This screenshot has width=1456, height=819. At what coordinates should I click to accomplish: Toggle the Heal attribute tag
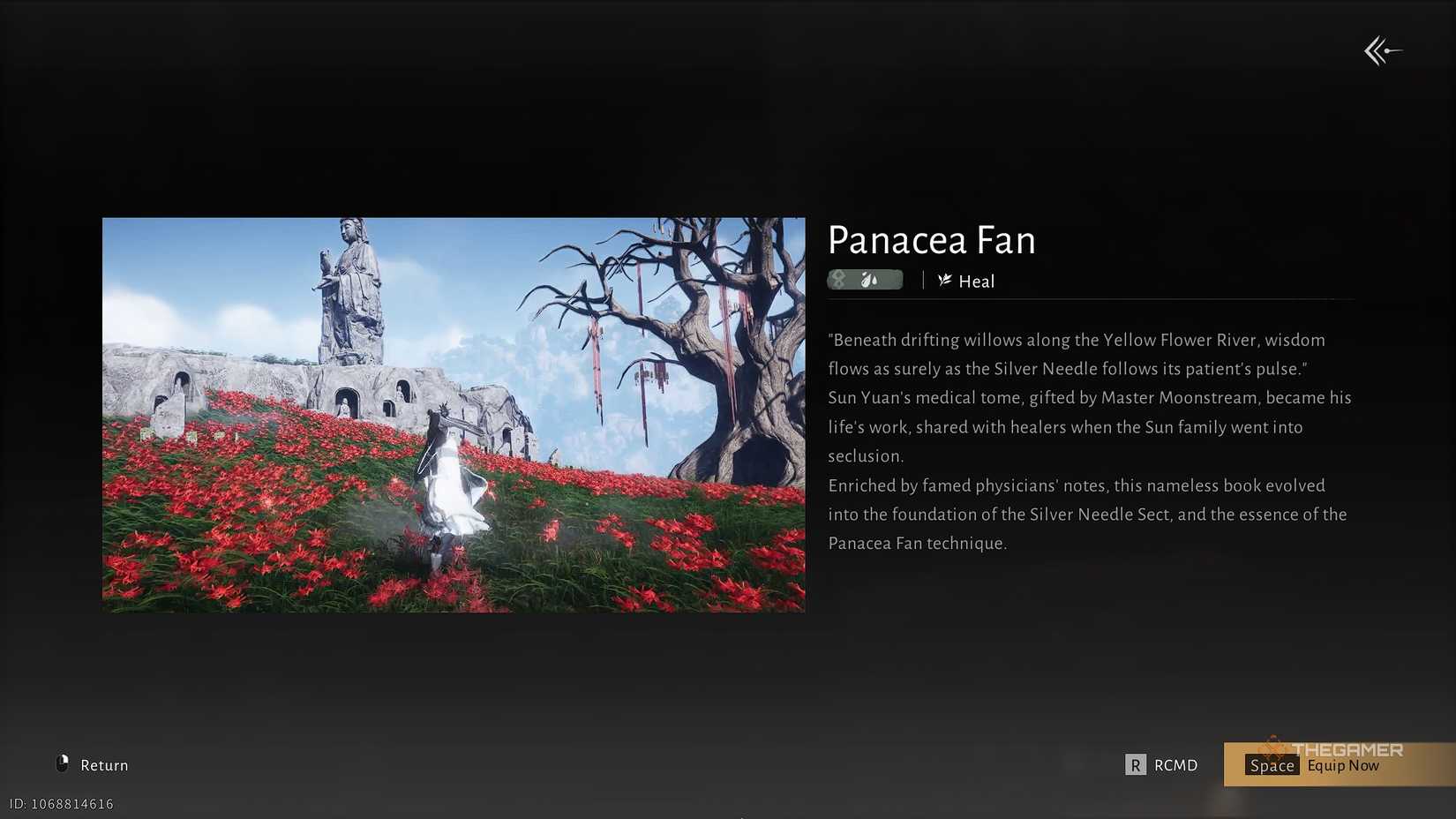[x=968, y=281]
